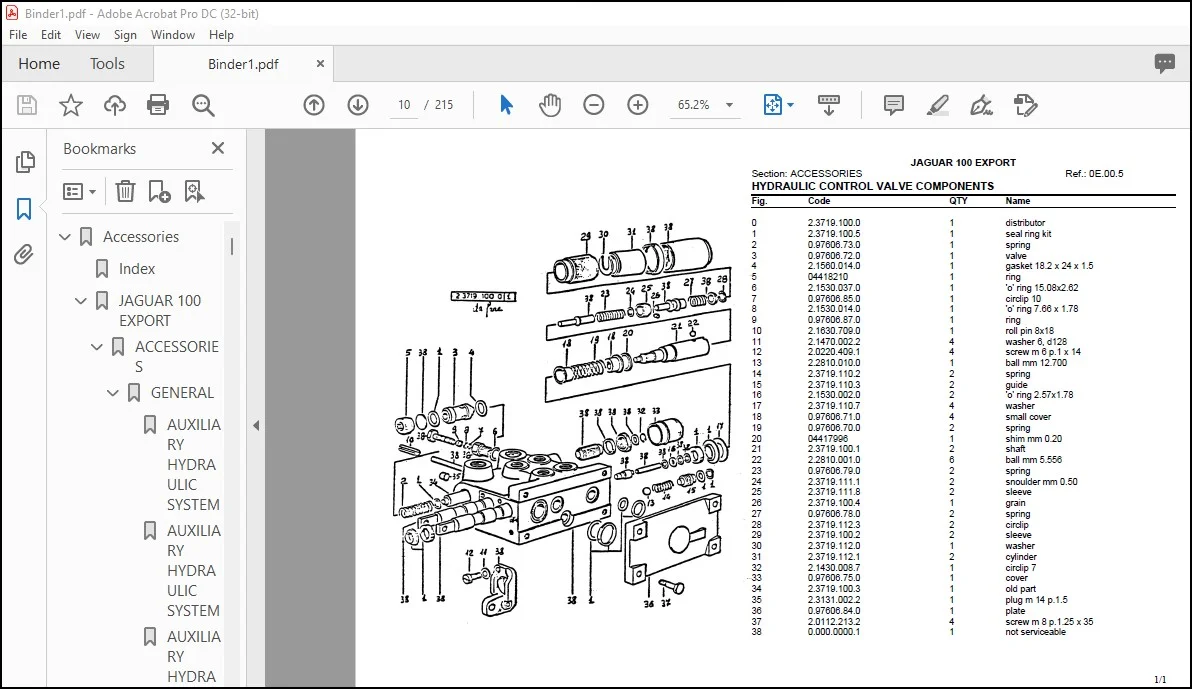Select the Accessories bookmark label
Image resolution: width=1192 pixels, height=689 pixels.
click(x=141, y=237)
